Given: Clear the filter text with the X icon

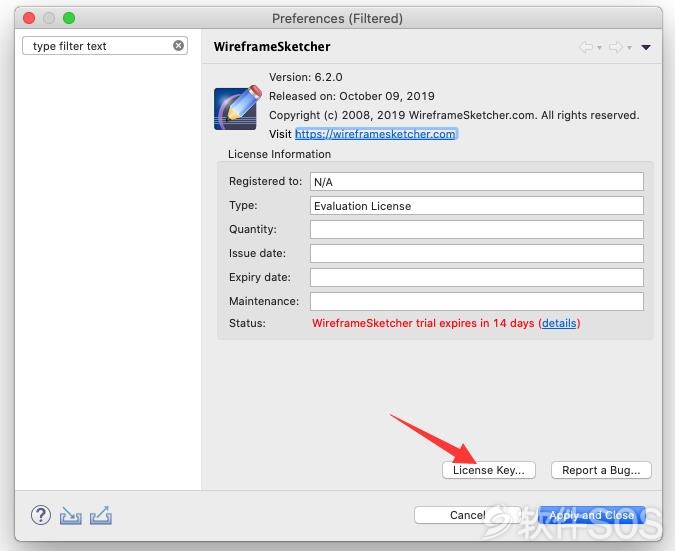Looking at the screenshot, I should (x=178, y=46).
